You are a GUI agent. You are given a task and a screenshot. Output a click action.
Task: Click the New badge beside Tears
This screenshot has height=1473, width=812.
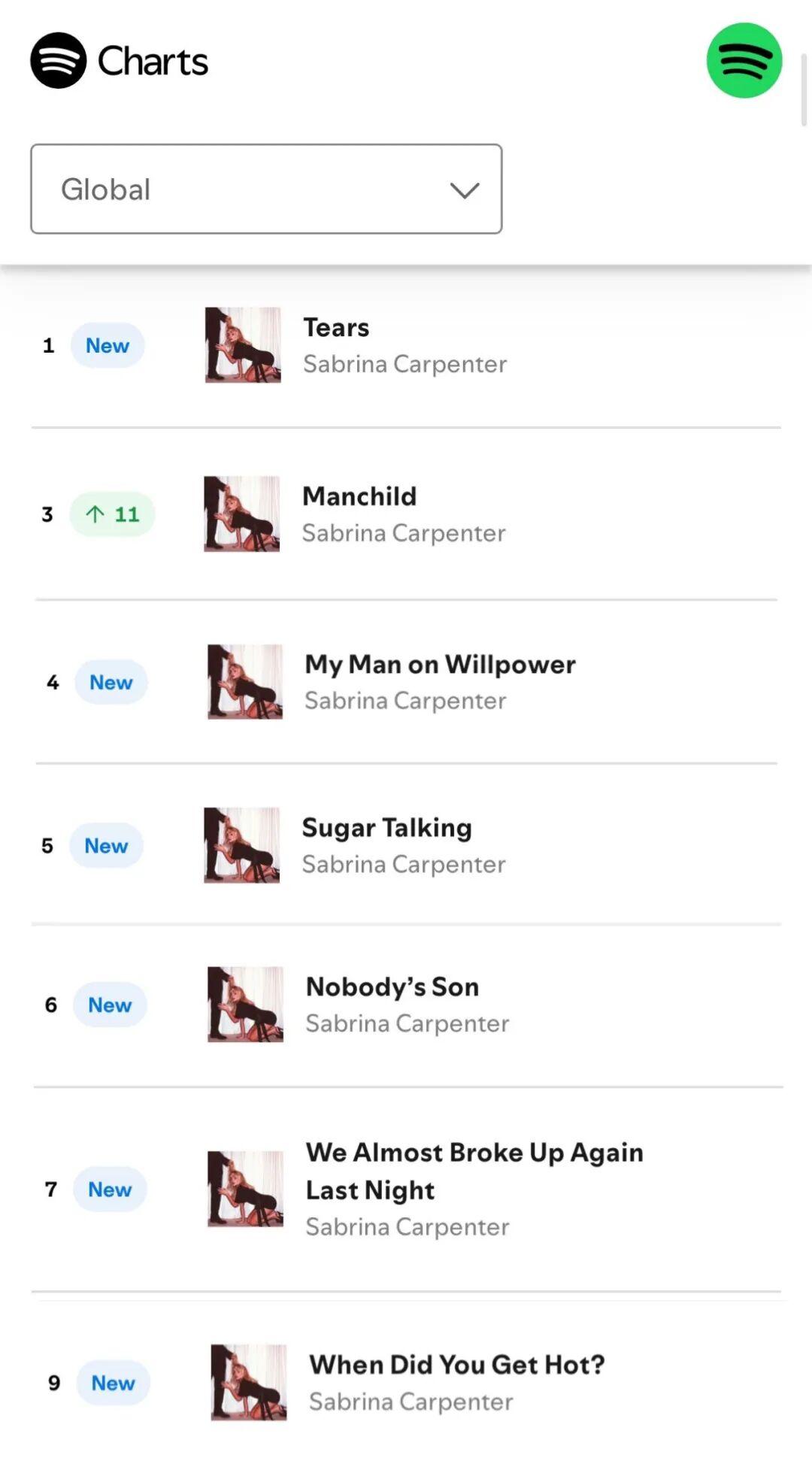[108, 345]
